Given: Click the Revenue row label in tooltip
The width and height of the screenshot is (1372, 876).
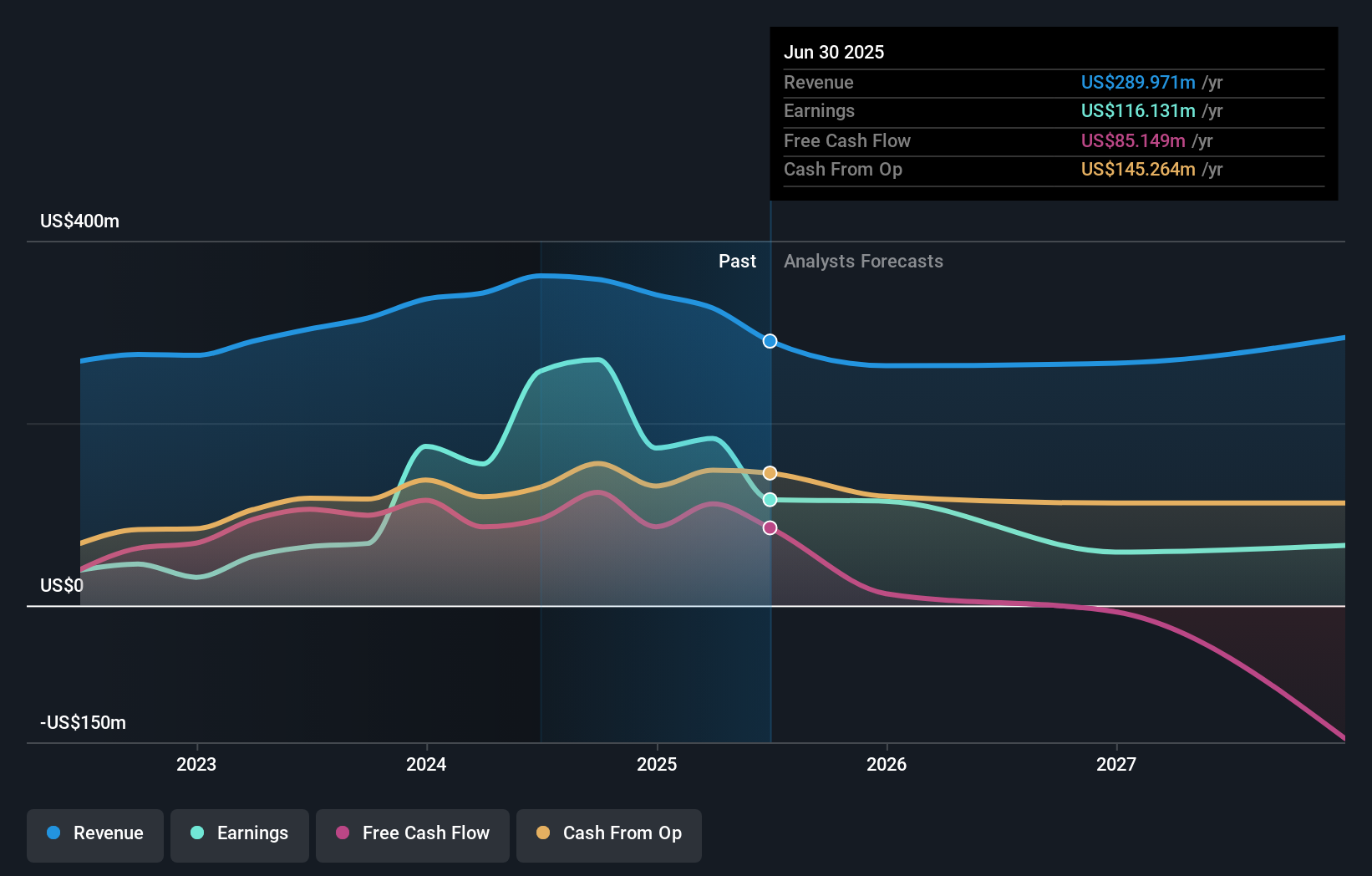Looking at the screenshot, I should click(x=819, y=82).
